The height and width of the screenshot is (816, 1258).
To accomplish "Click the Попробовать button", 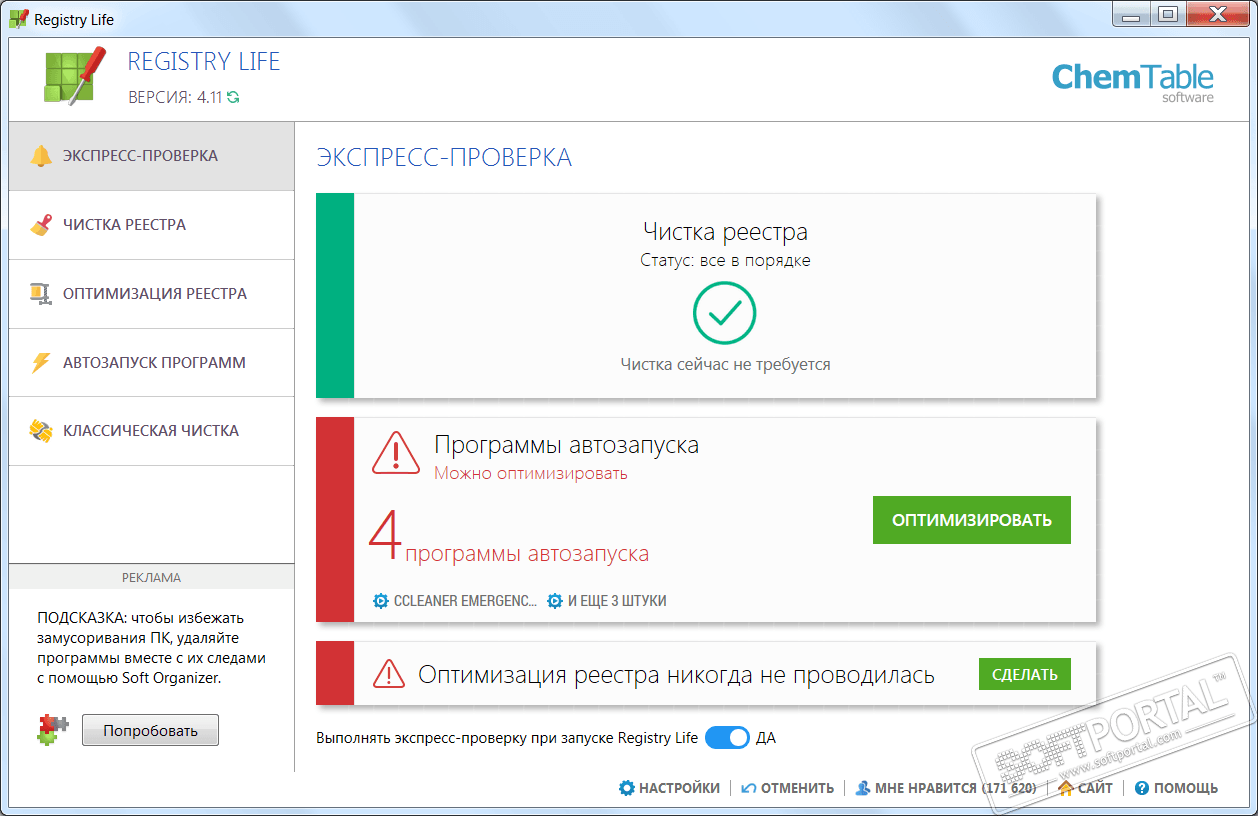I will (150, 730).
